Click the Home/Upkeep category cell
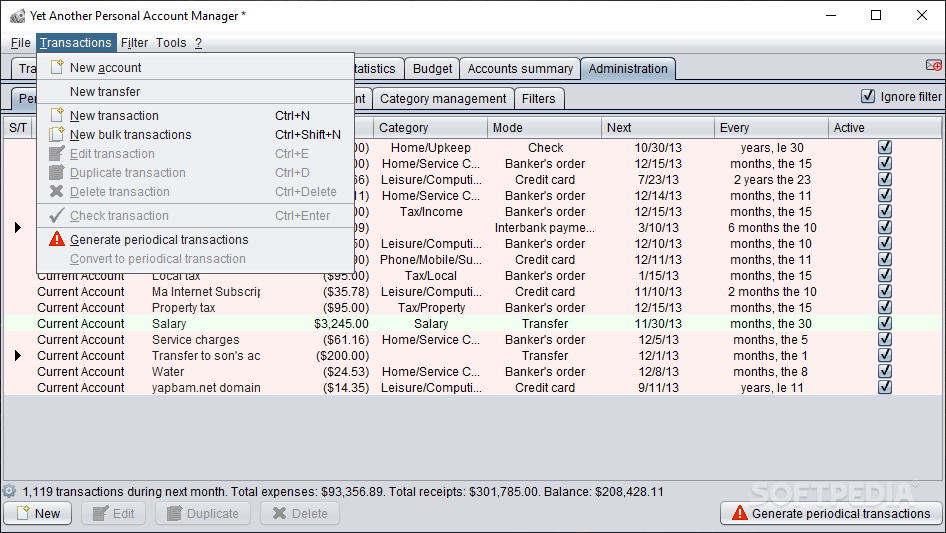This screenshot has height=533, width=946. (431, 148)
